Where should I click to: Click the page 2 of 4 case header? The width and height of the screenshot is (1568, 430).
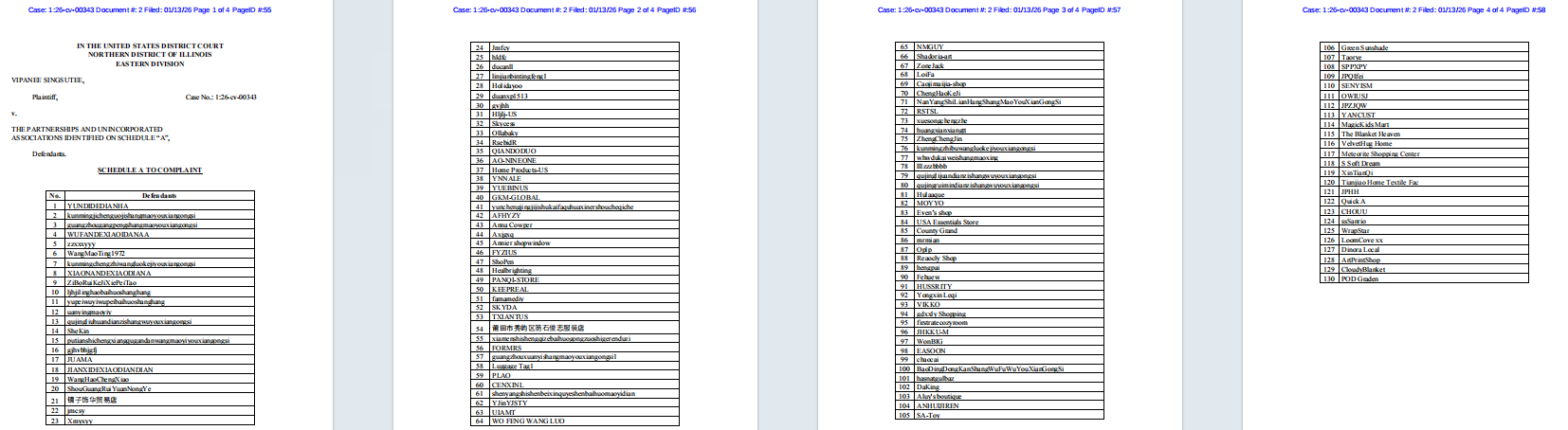click(x=574, y=9)
